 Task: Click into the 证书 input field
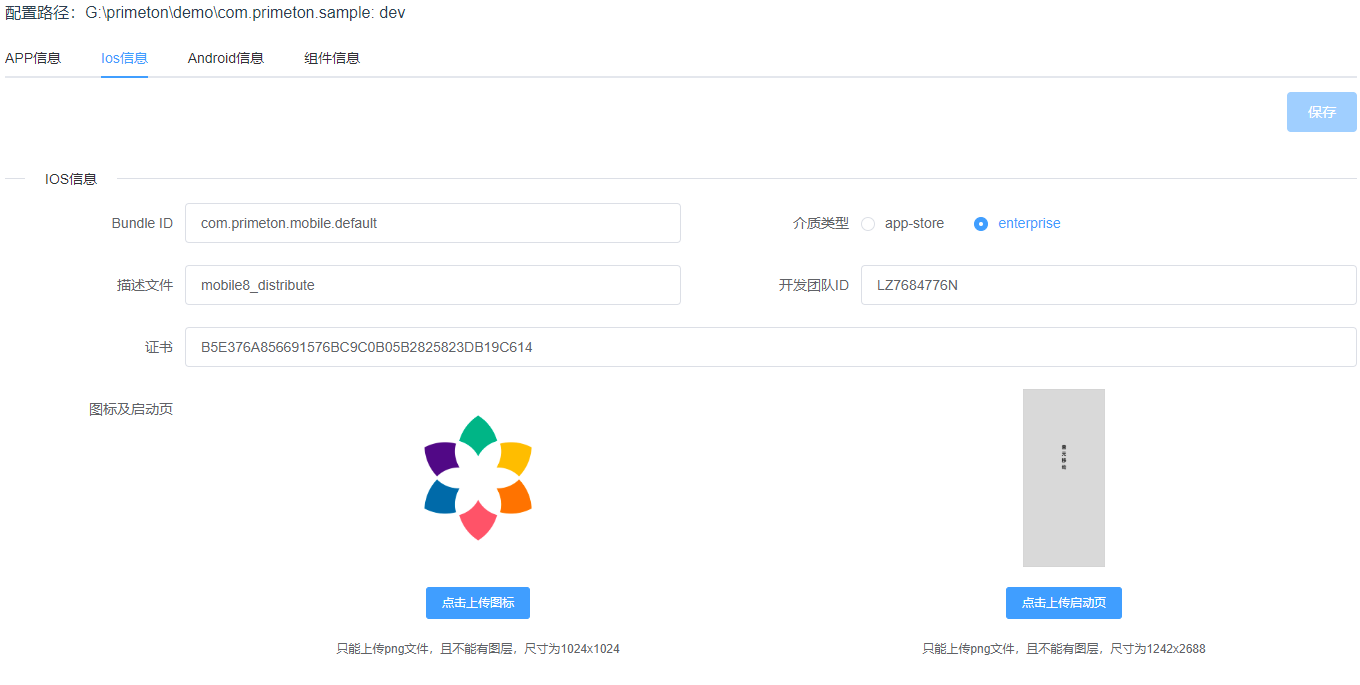(770, 347)
